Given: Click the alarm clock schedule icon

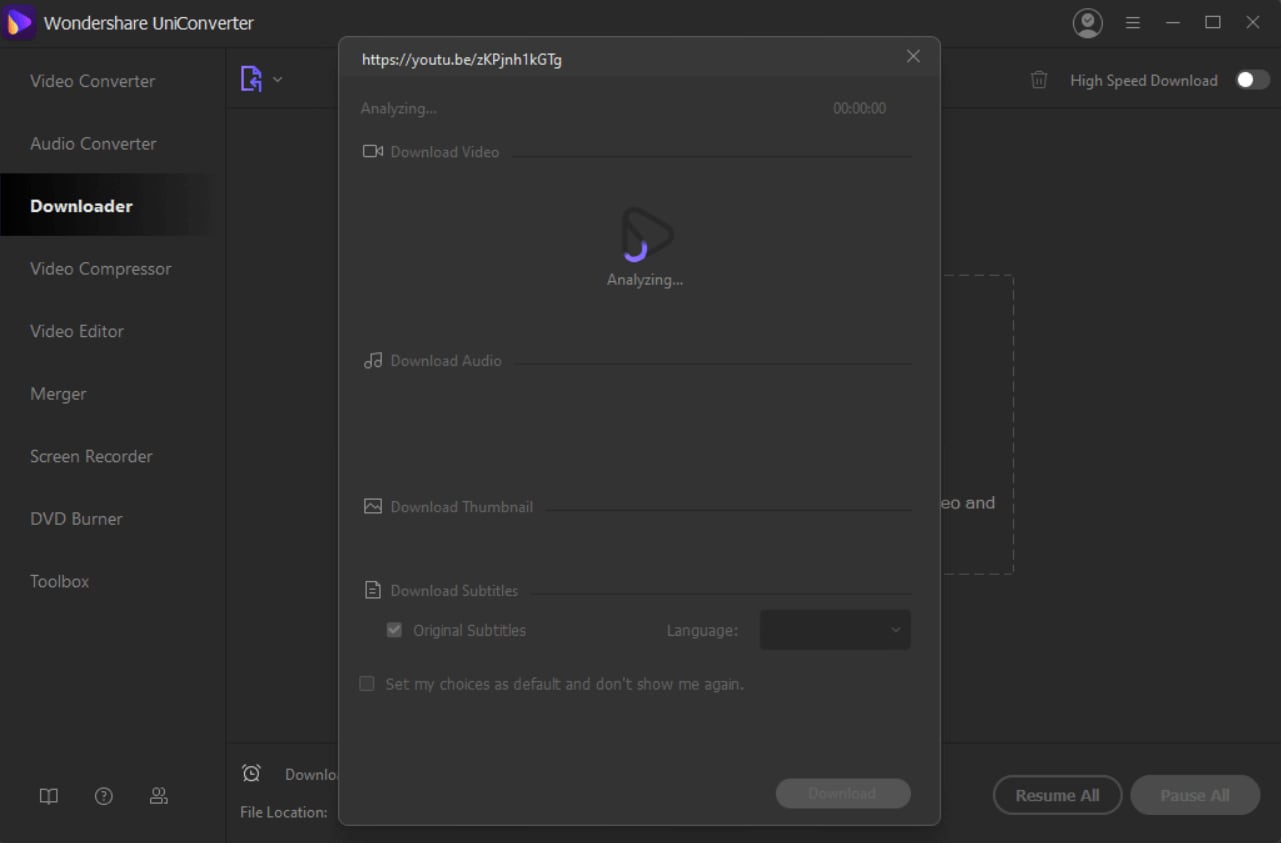Looking at the screenshot, I should pos(251,773).
